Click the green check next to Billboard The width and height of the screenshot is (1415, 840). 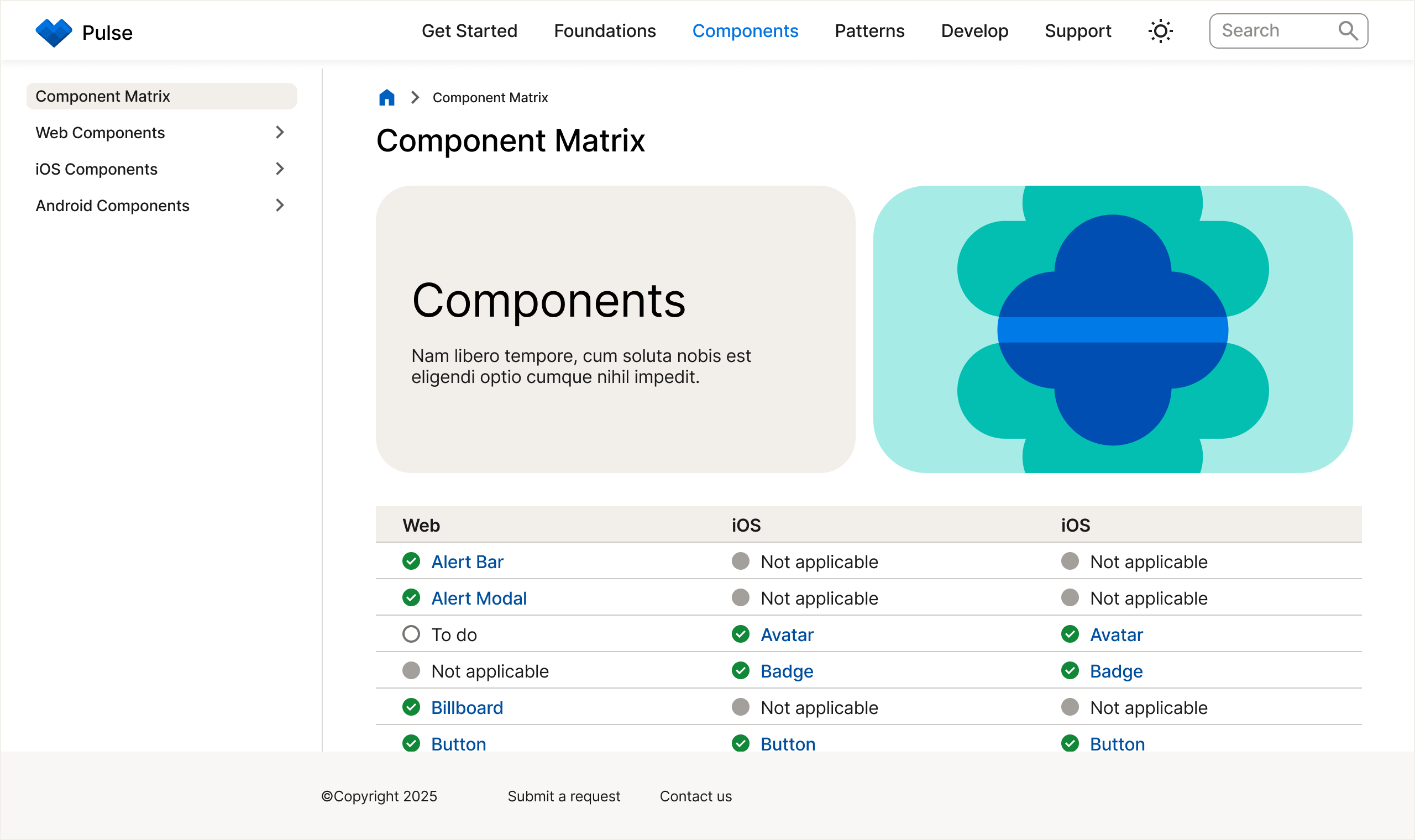[411, 707]
